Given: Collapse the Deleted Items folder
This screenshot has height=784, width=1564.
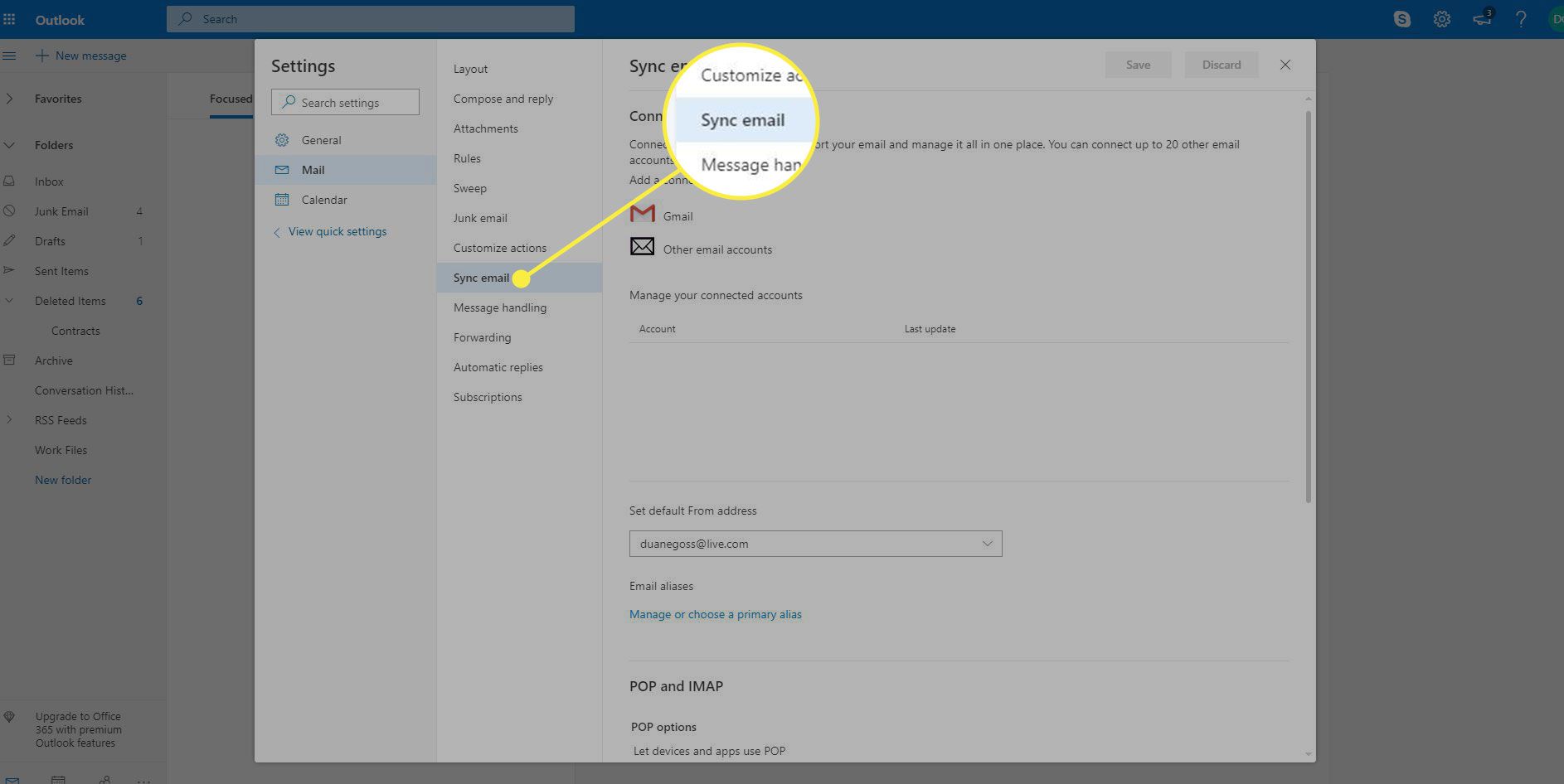Looking at the screenshot, I should pos(9,301).
